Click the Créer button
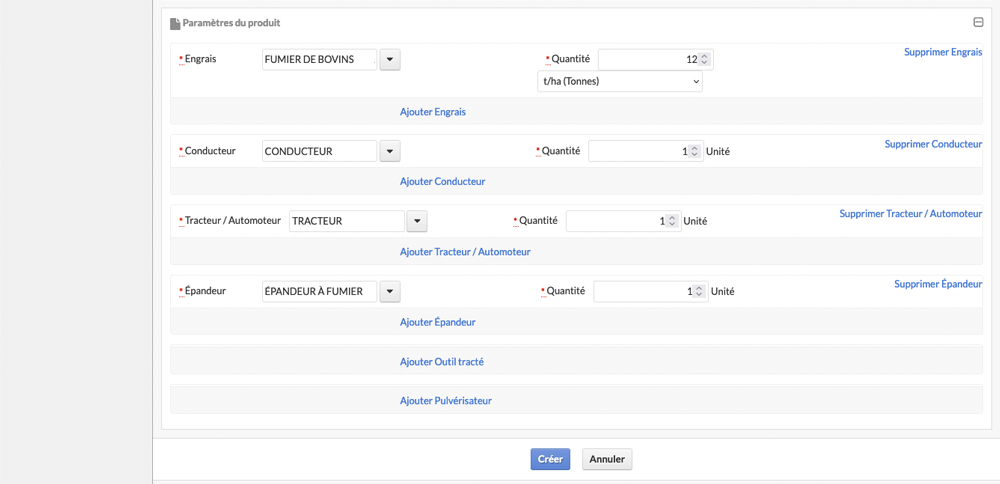The image size is (1000, 484). point(550,459)
